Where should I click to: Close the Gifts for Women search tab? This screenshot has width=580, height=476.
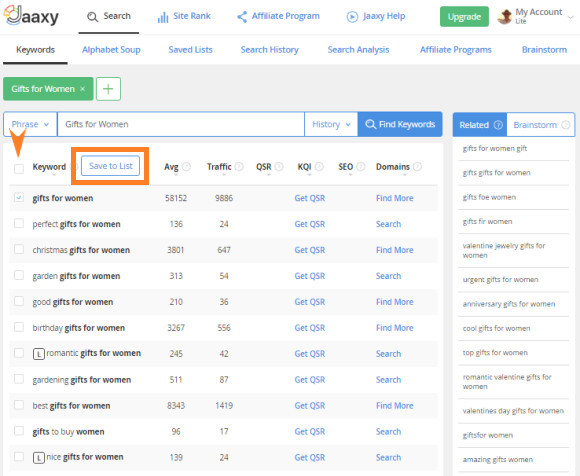[82, 89]
